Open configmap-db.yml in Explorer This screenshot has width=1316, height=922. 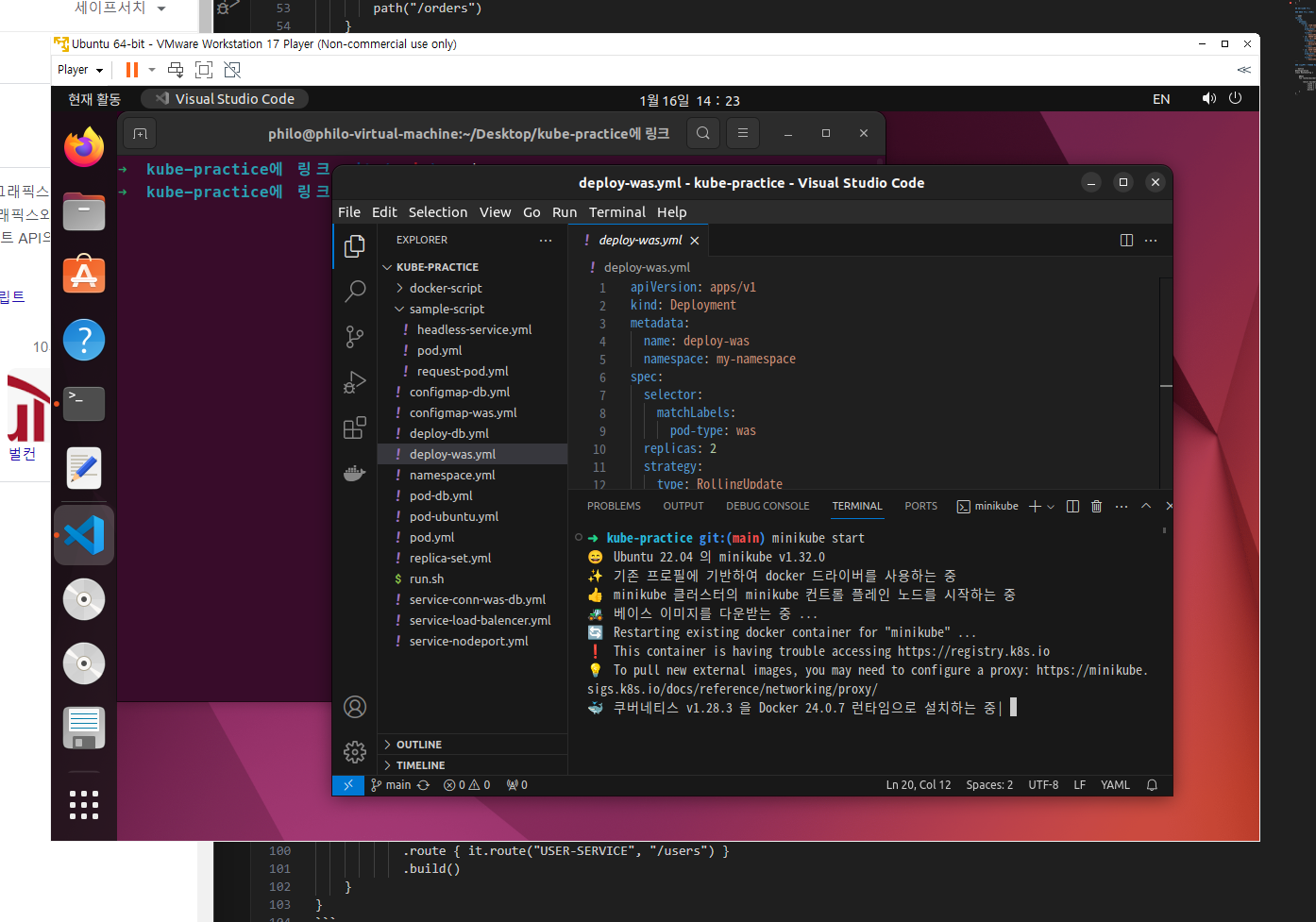coord(472,392)
